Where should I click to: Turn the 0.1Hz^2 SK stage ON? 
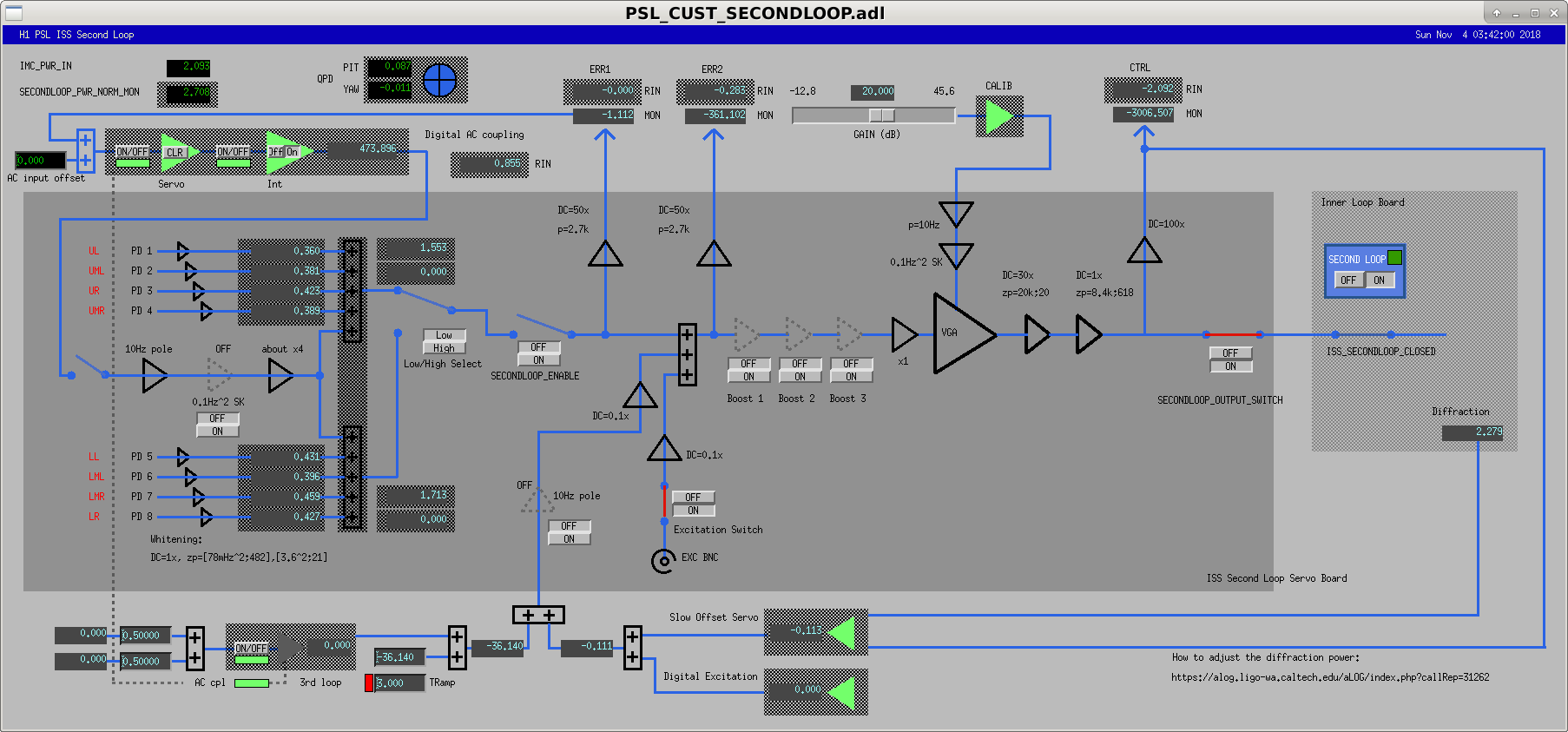point(218,432)
